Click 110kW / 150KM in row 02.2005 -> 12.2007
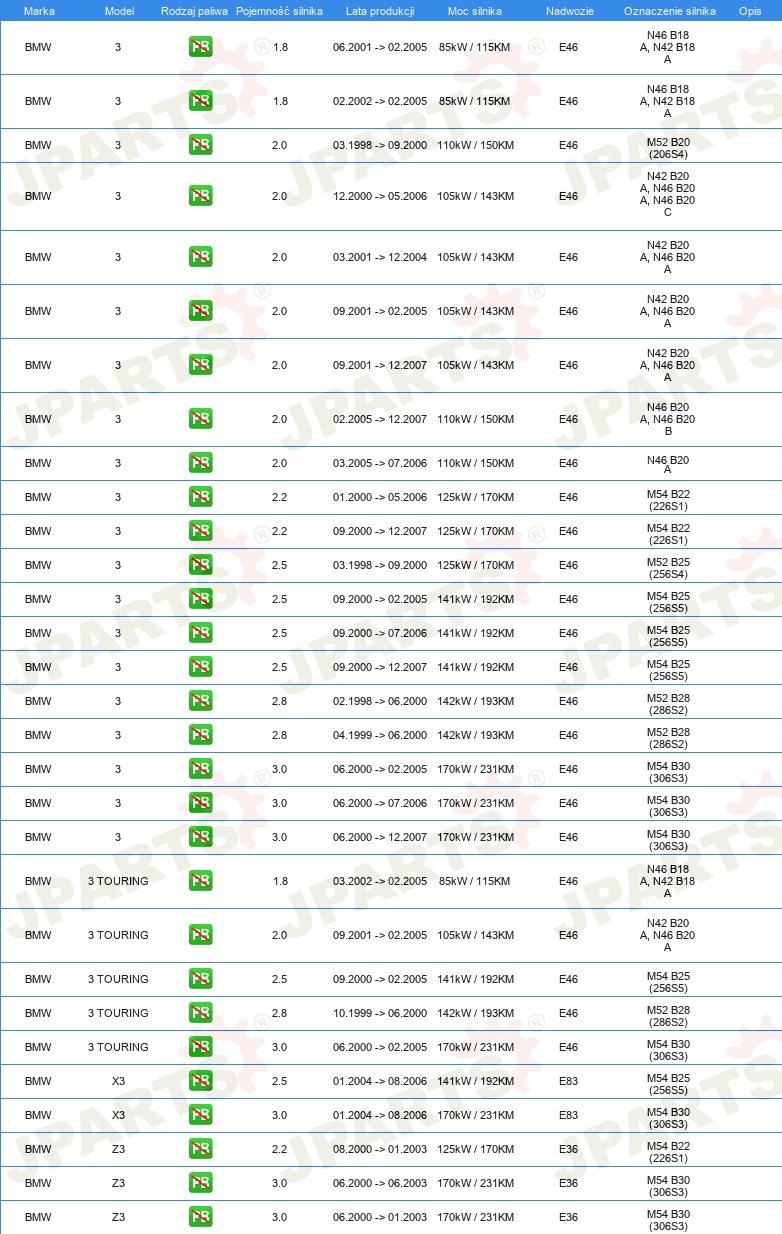 tap(475, 419)
